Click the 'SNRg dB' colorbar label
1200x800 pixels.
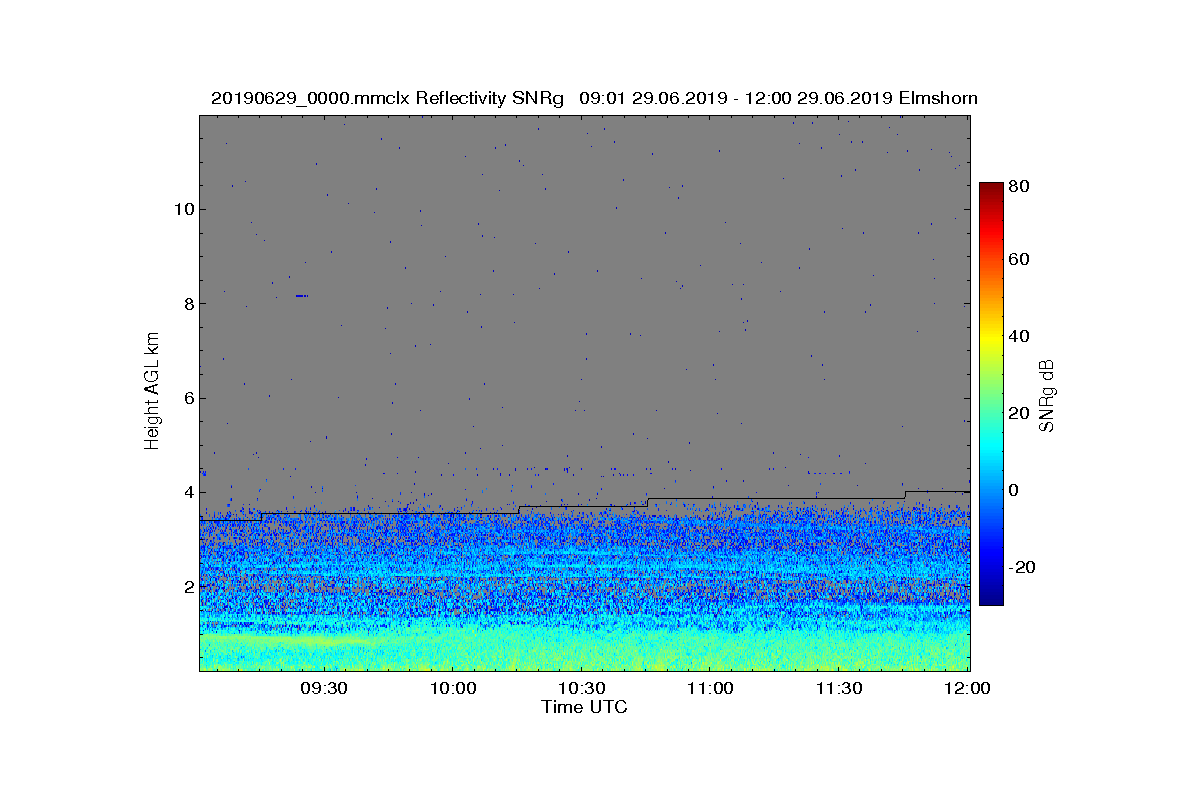1046,395
